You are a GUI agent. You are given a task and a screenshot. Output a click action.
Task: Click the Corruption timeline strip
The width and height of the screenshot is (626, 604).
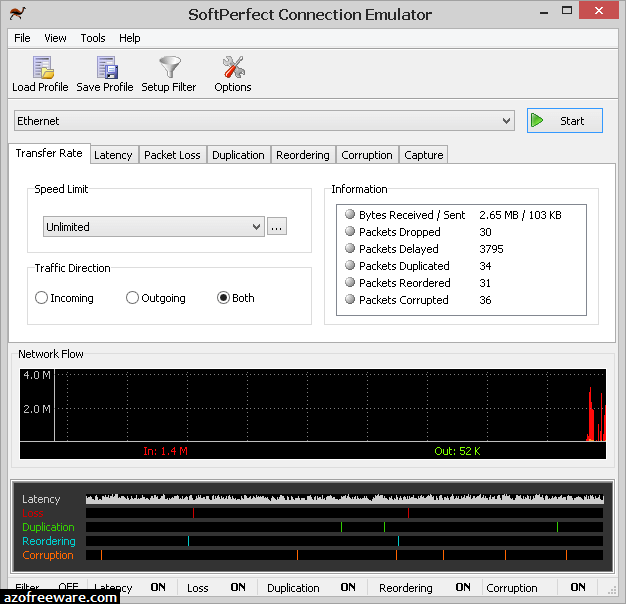(345, 555)
